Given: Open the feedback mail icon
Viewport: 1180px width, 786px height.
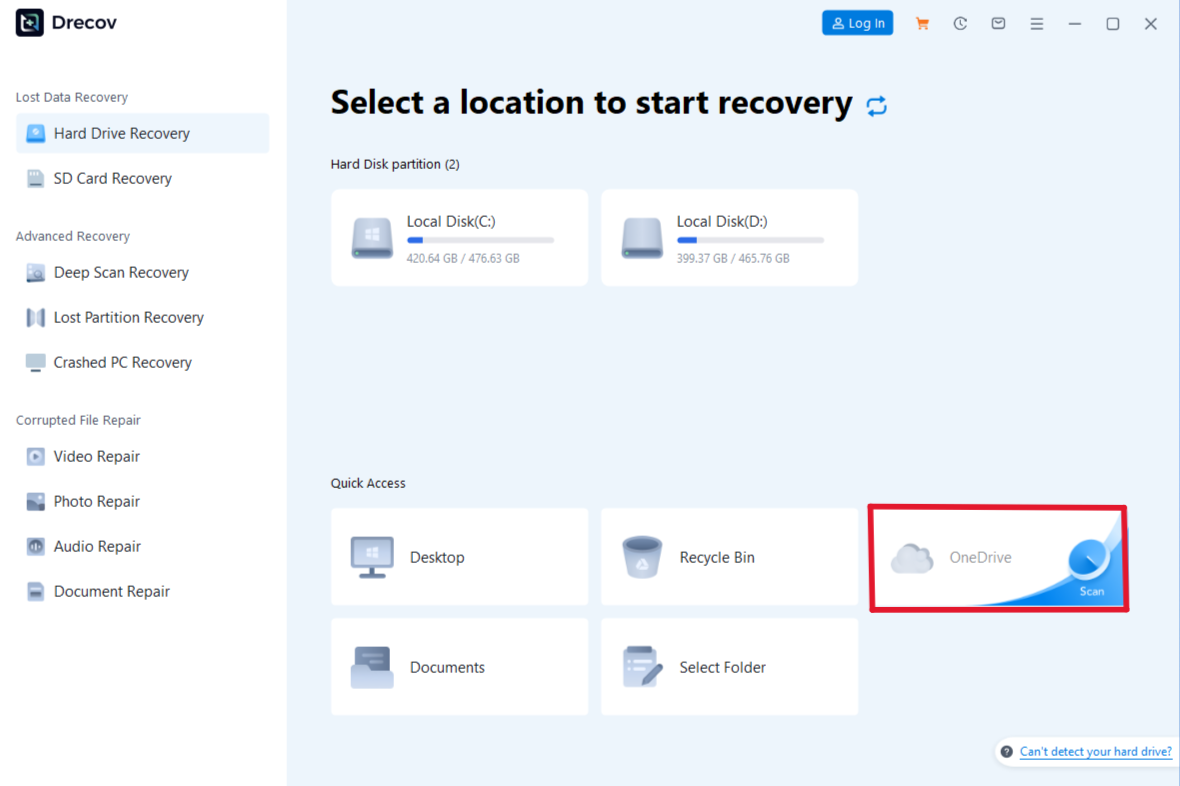Looking at the screenshot, I should pyautogui.click(x=998, y=22).
